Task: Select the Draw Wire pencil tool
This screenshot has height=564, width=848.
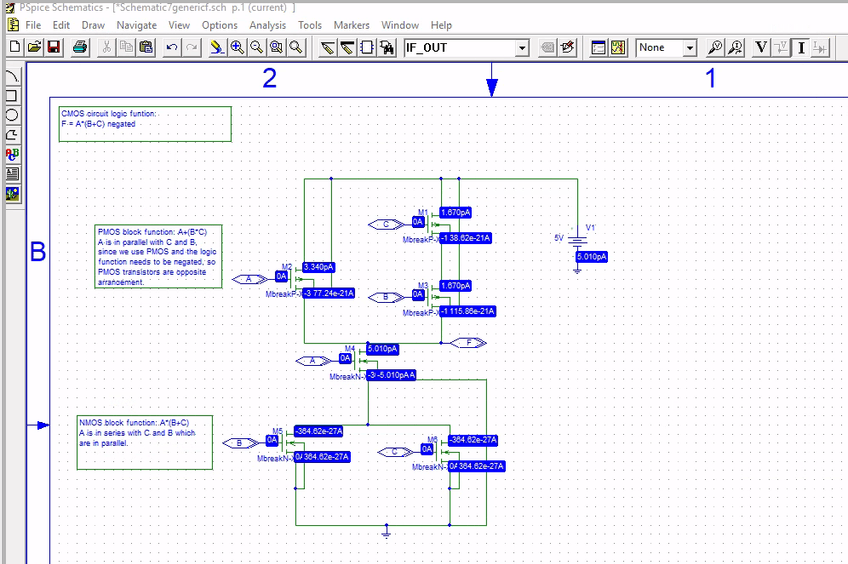Action: tap(327, 47)
